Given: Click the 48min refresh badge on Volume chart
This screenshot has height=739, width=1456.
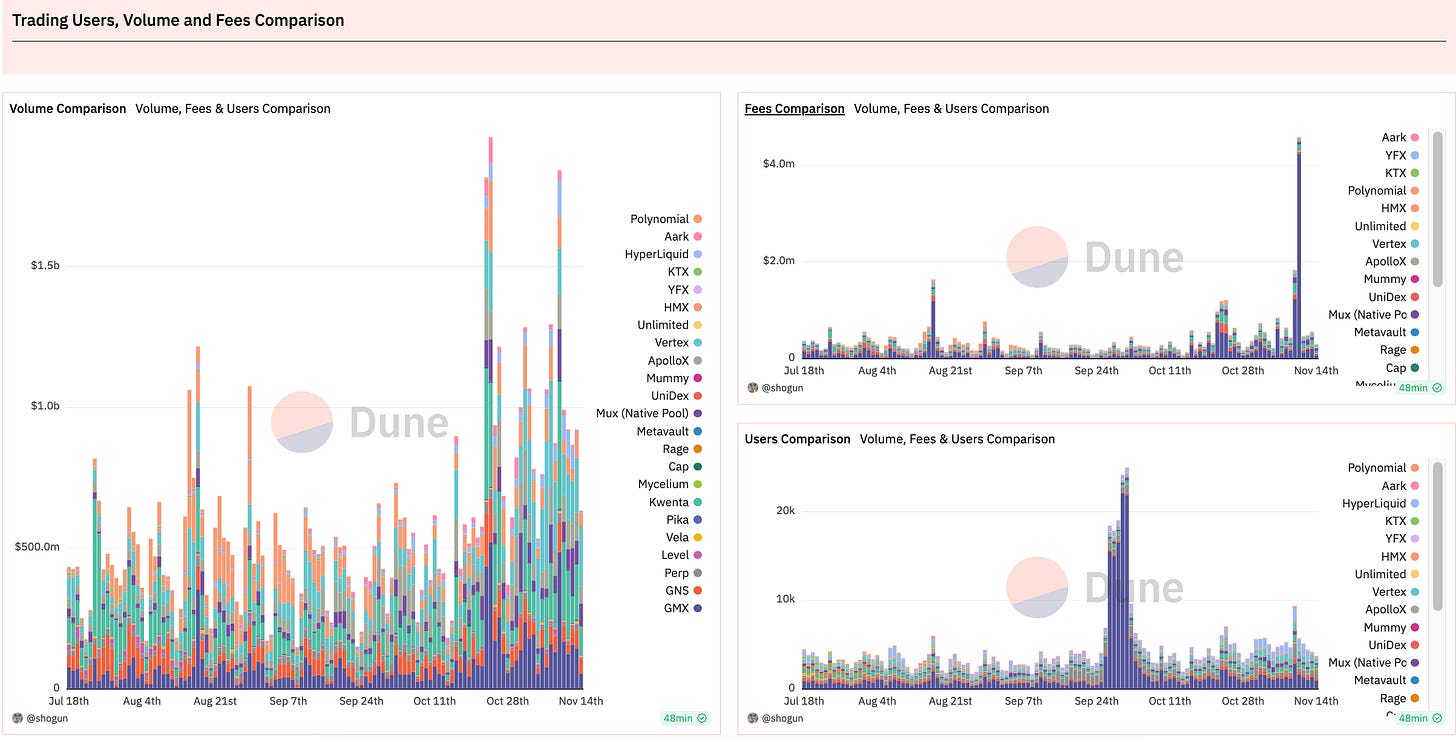Looking at the screenshot, I should pos(685,718).
